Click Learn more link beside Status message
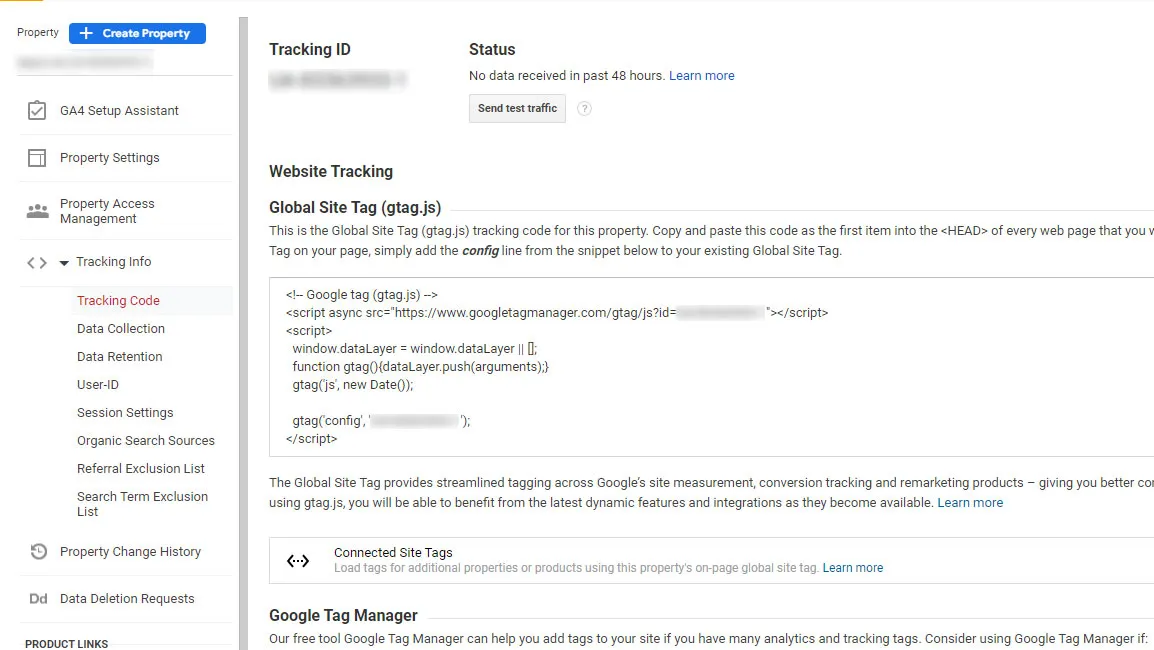The width and height of the screenshot is (1154, 650). tap(701, 76)
